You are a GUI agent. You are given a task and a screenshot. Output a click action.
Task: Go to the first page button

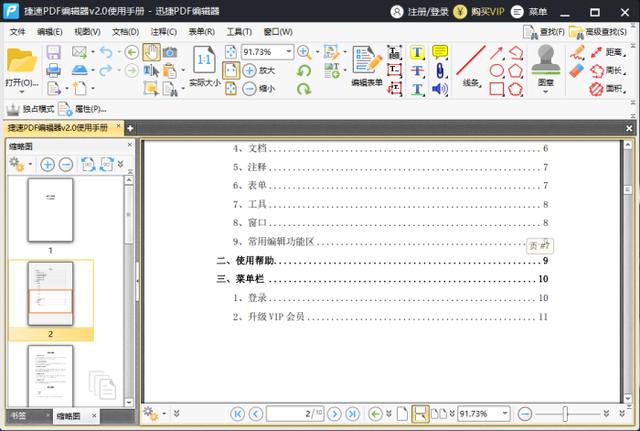(x=237, y=413)
